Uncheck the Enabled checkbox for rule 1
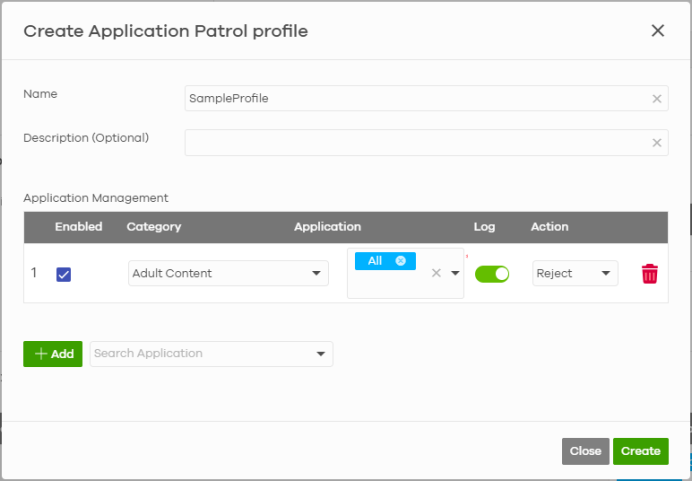The width and height of the screenshot is (692, 481). 64,274
